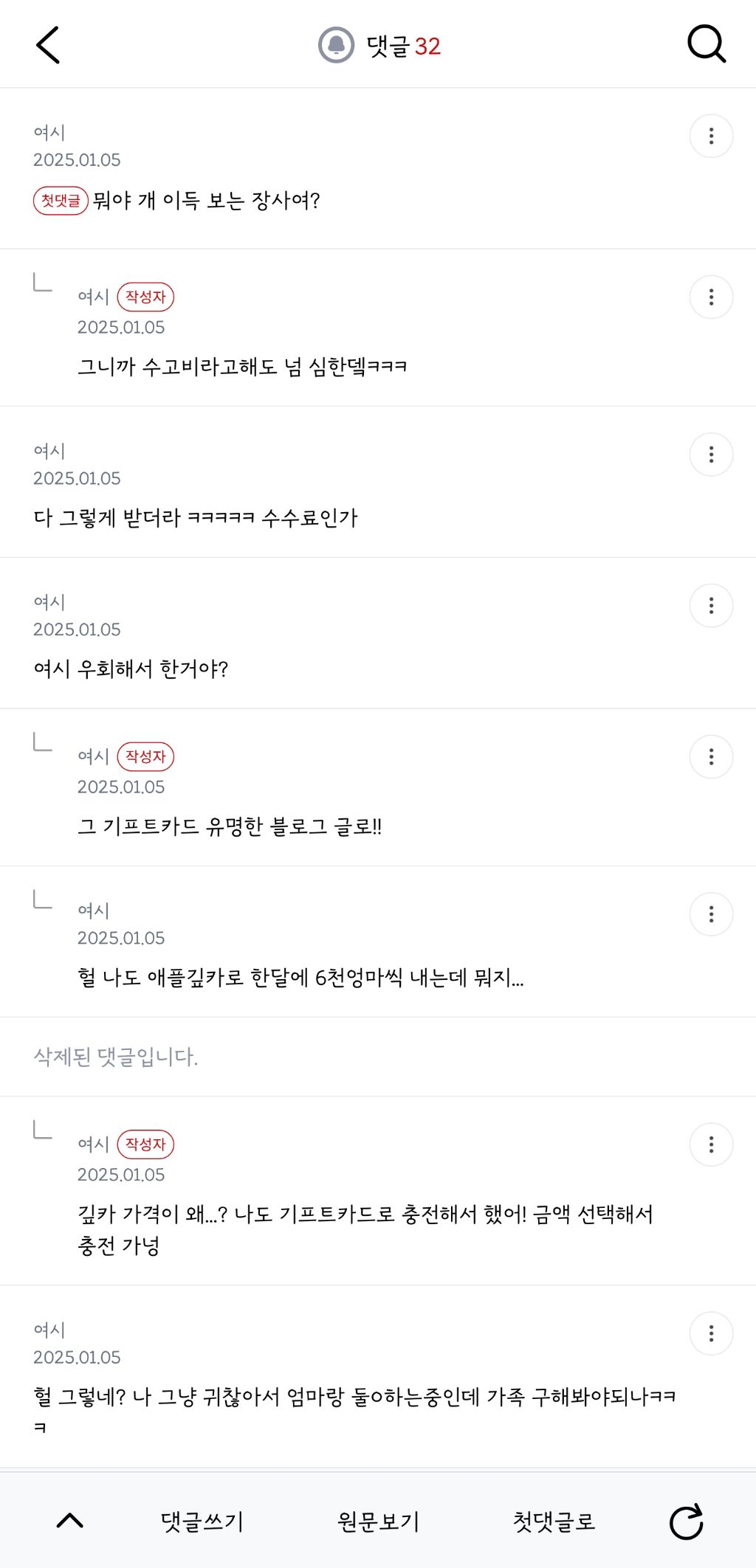Tap the refresh comments icon
This screenshot has width=756, height=1568.
pos(686,1522)
